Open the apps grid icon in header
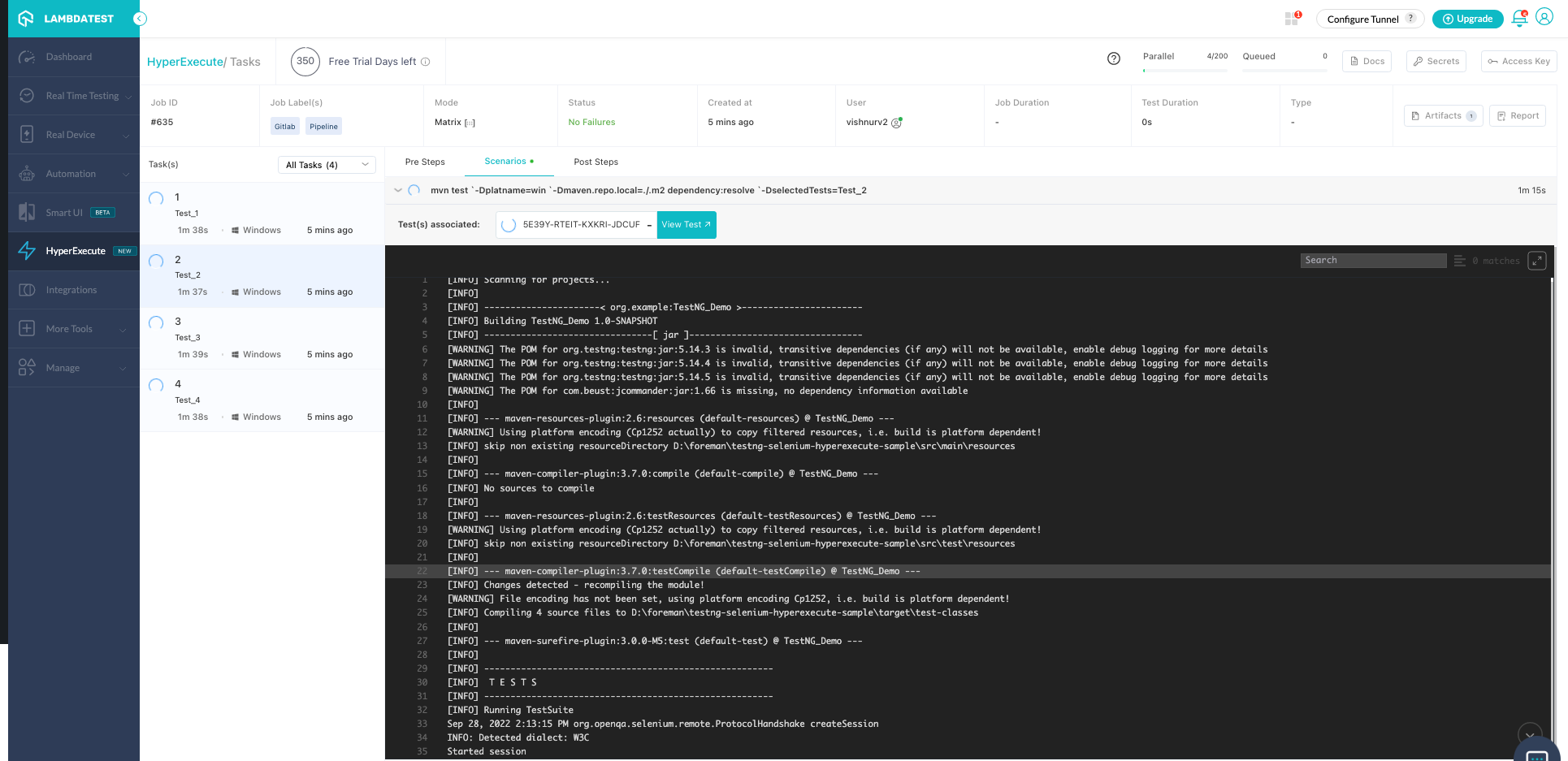Viewport: 1568px width, 761px height. [x=1292, y=19]
